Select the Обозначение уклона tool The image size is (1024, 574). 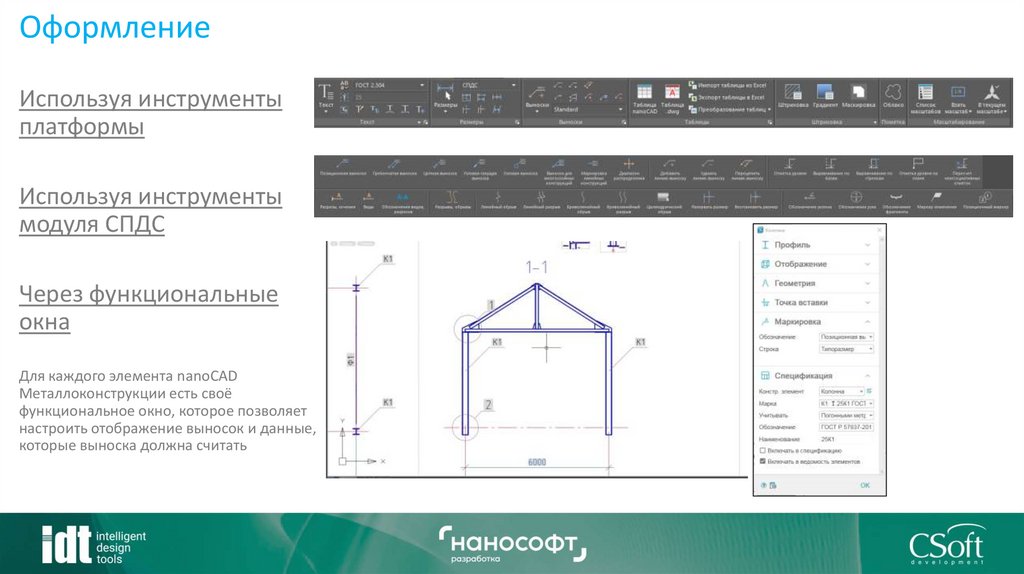(810, 200)
